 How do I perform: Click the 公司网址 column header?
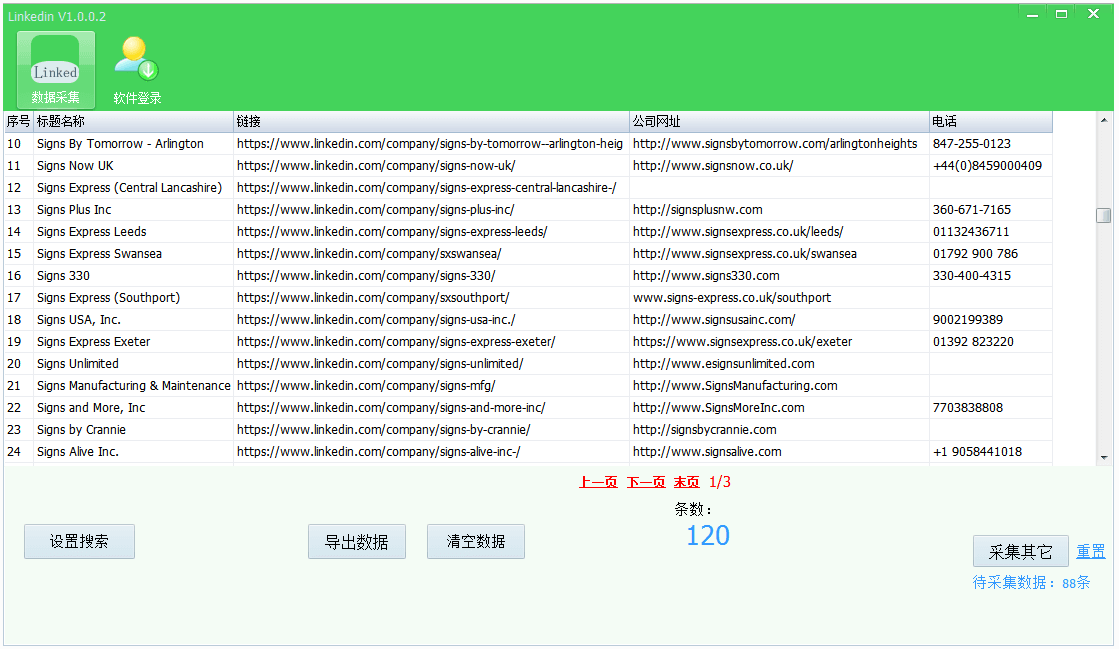click(x=779, y=121)
